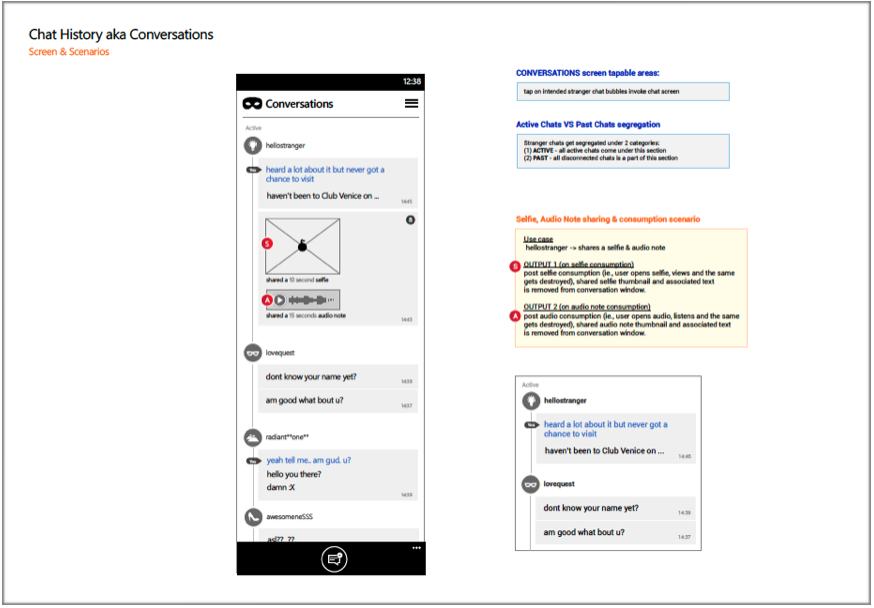Image resolution: width=874 pixels, height=608 pixels.
Task: Click lovequest's avatar in the inset panel
Action: tap(531, 484)
